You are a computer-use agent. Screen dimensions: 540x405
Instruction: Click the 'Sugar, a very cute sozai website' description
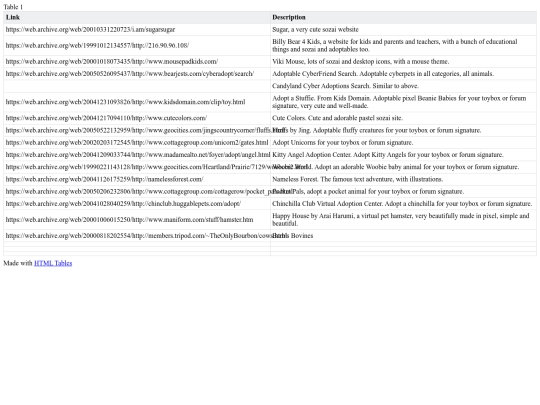[x=315, y=30]
